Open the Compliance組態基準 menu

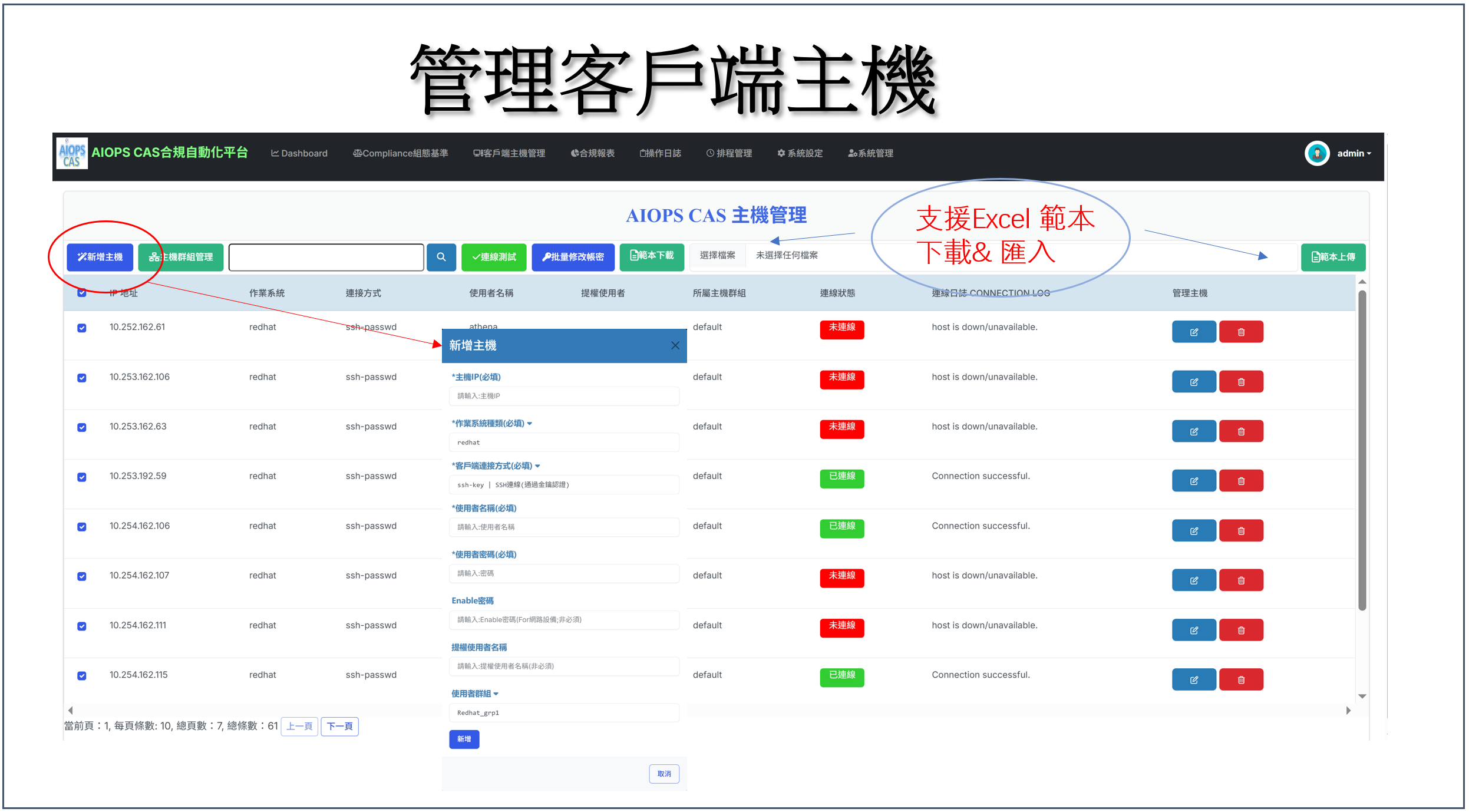[x=400, y=153]
